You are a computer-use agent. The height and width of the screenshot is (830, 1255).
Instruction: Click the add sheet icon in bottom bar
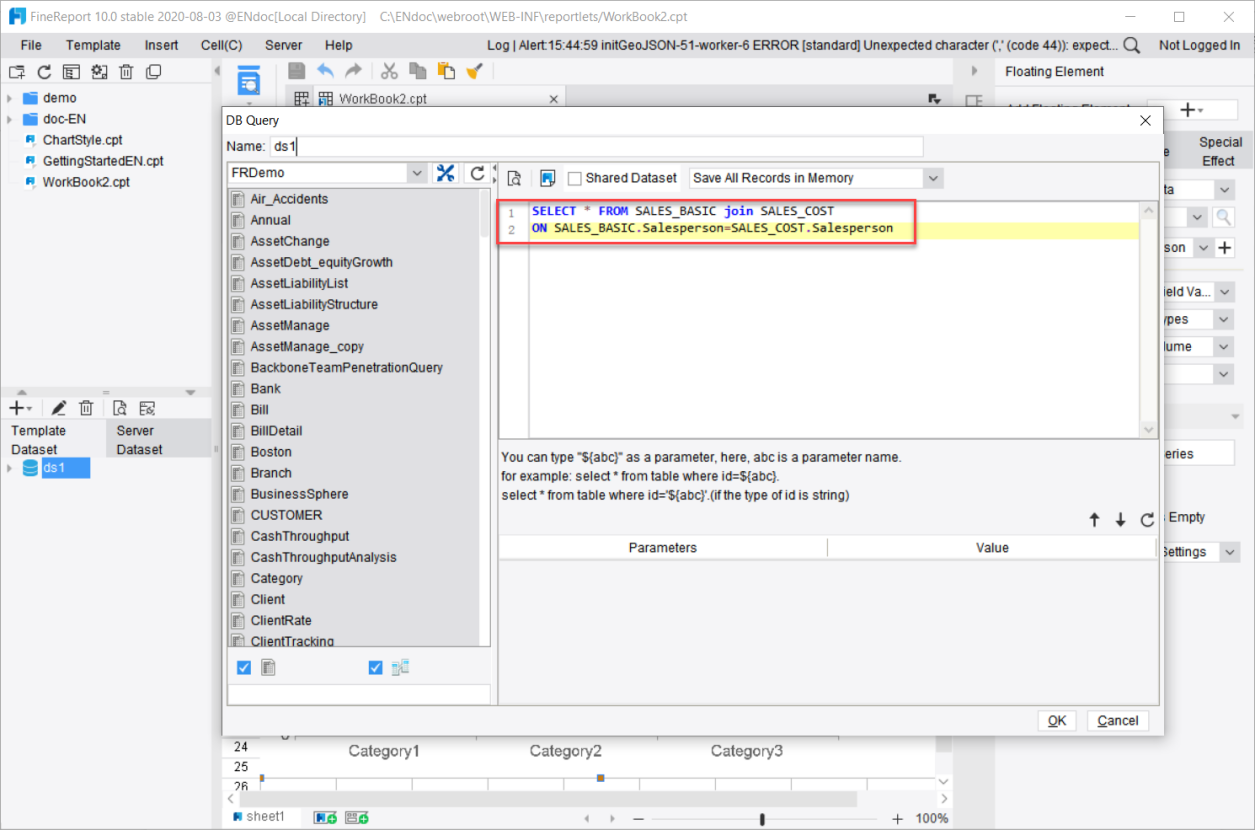pos(325,818)
